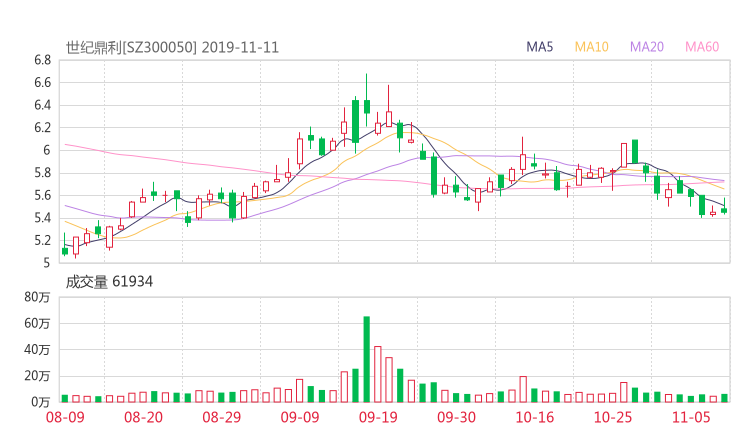The width and height of the screenshot is (740, 440).
Task: Click the 80万 volume axis label
Action: 37,297
